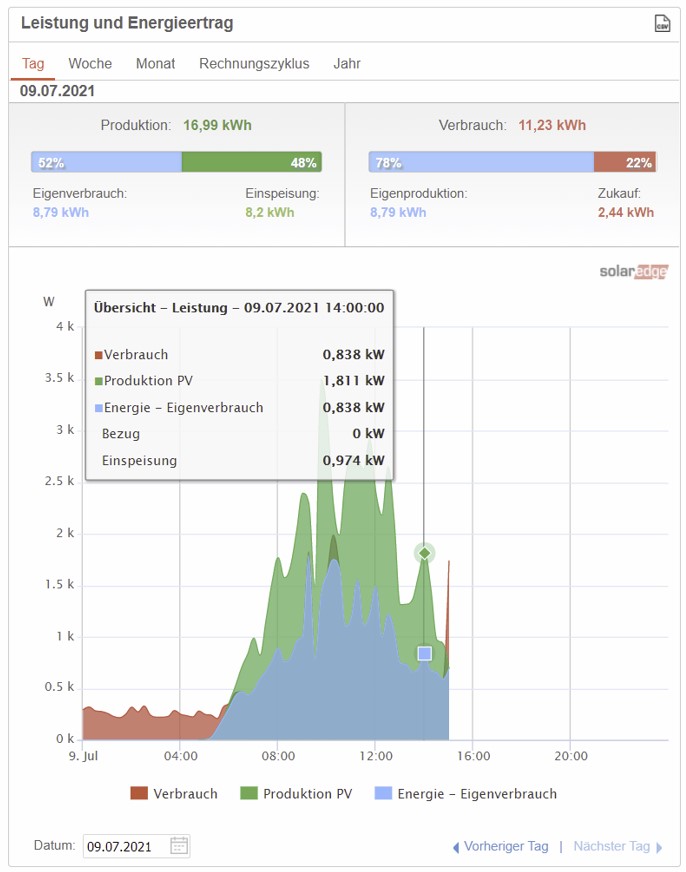Toggle Verbrauch series in chart legend
This screenshot has height=872, width=686.
click(x=174, y=794)
